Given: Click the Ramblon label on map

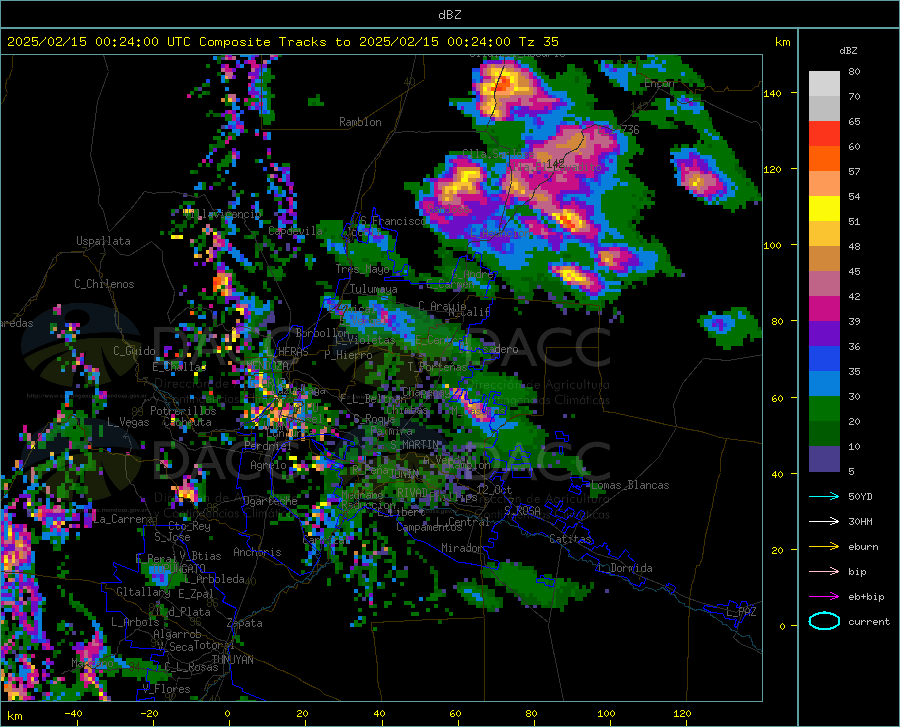Looking at the screenshot, I should (x=360, y=122).
